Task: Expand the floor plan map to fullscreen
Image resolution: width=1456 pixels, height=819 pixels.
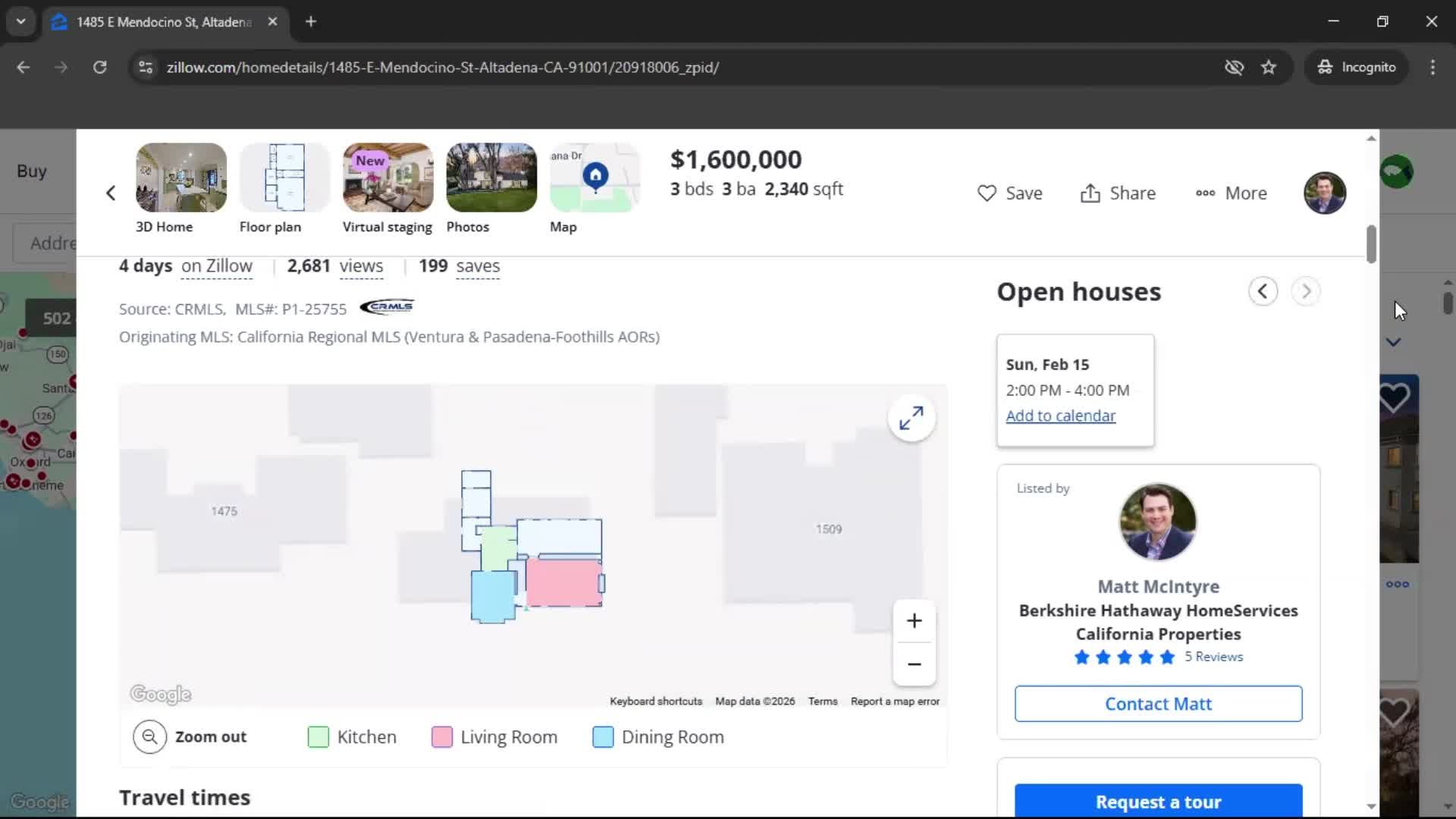Action: 912,418
